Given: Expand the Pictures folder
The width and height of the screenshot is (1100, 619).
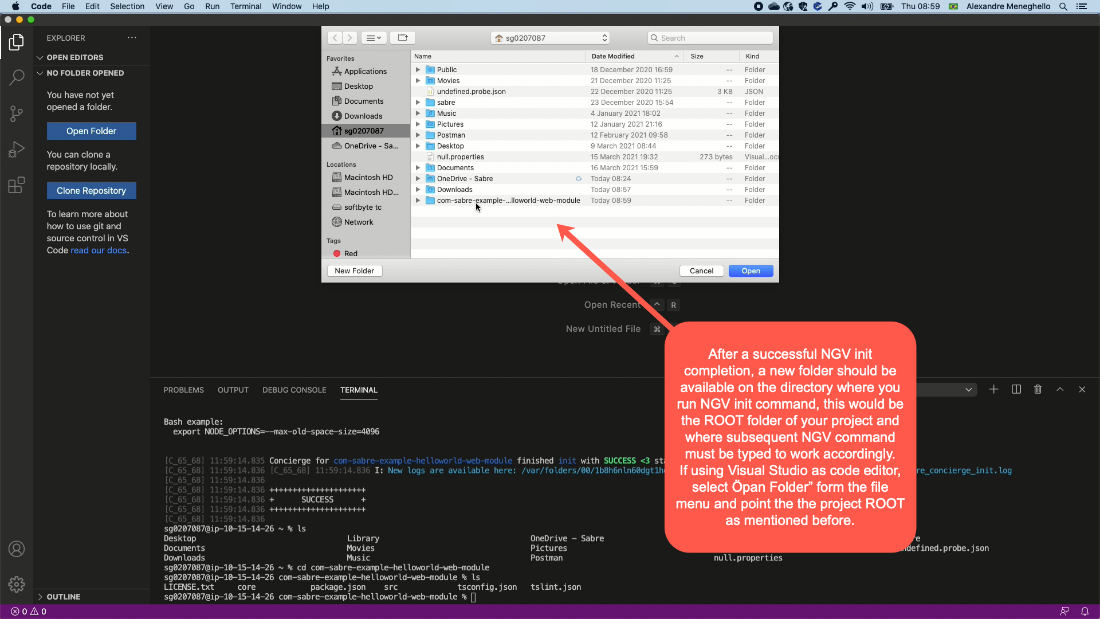Looking at the screenshot, I should coord(418,124).
